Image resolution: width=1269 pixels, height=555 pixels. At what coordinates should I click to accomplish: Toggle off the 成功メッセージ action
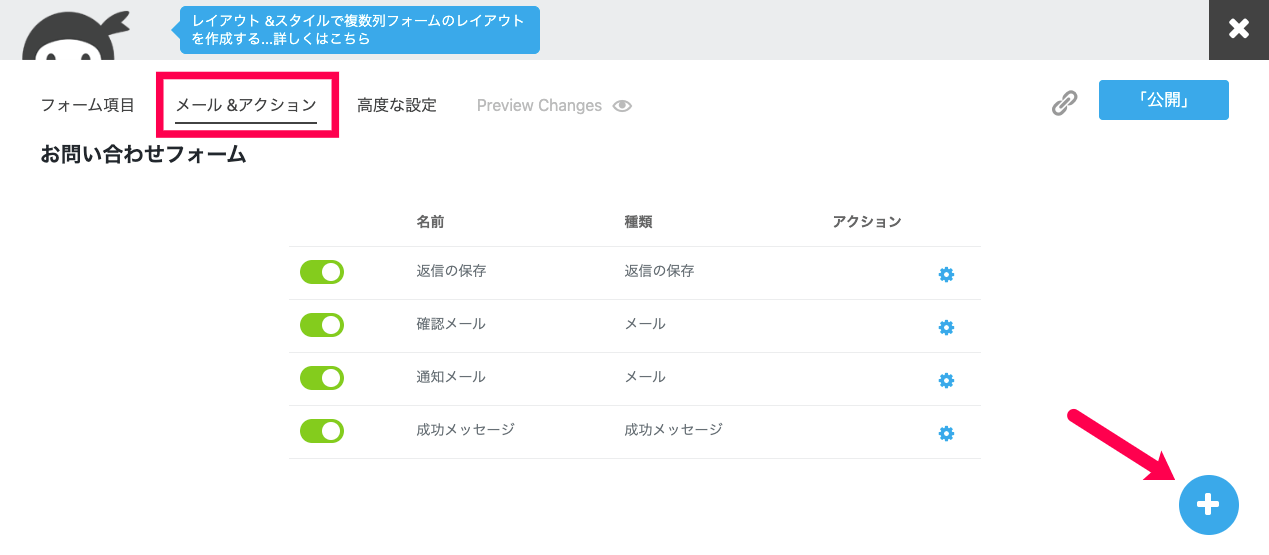322,431
